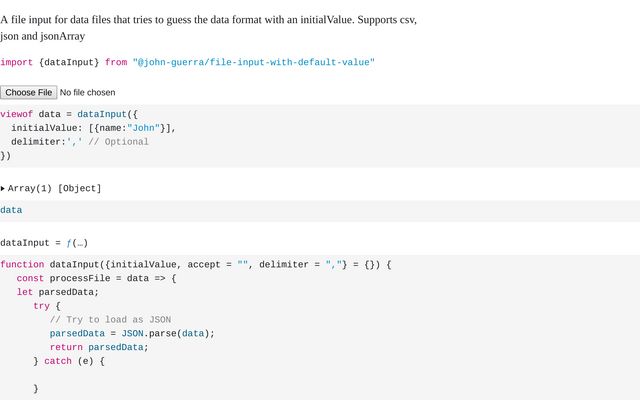This screenshot has width=640, height=400.
Task: Click the initialValue line in the code cell
Action: [x=93, y=128]
